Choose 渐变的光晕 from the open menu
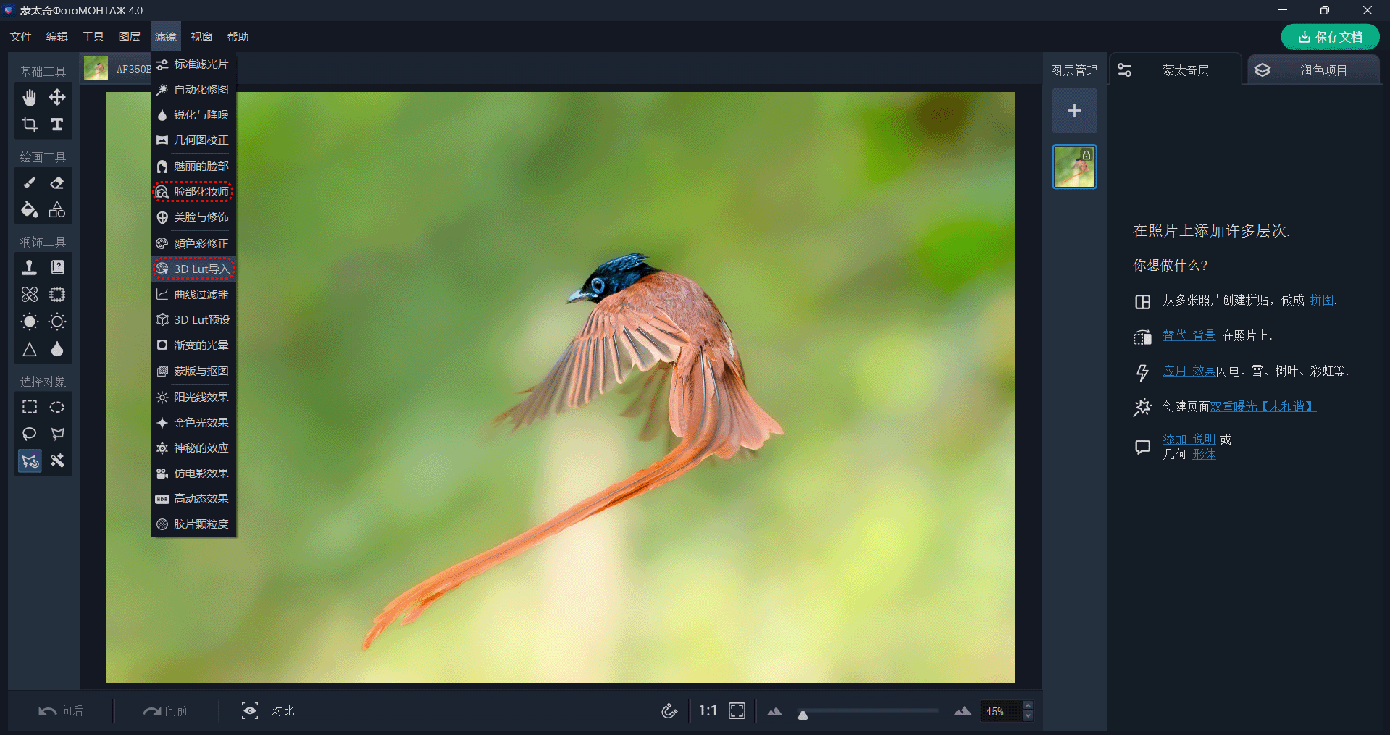Image resolution: width=1390 pixels, height=735 pixels. 194,345
